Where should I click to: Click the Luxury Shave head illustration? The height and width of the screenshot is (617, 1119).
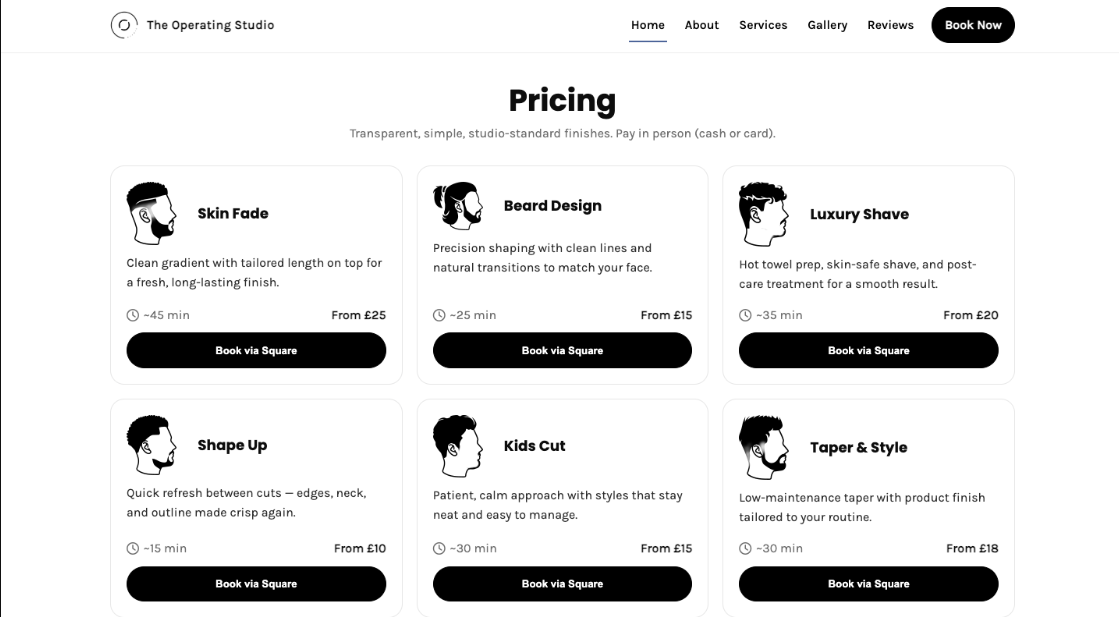763,214
